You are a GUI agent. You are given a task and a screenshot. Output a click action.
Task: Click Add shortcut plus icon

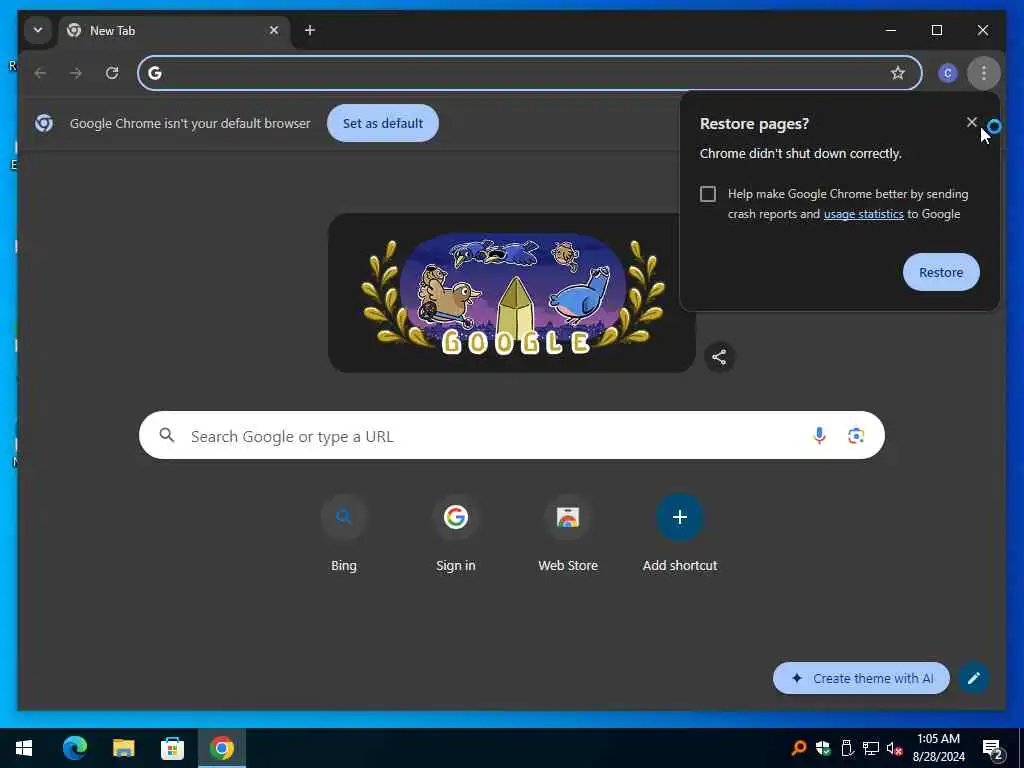680,517
